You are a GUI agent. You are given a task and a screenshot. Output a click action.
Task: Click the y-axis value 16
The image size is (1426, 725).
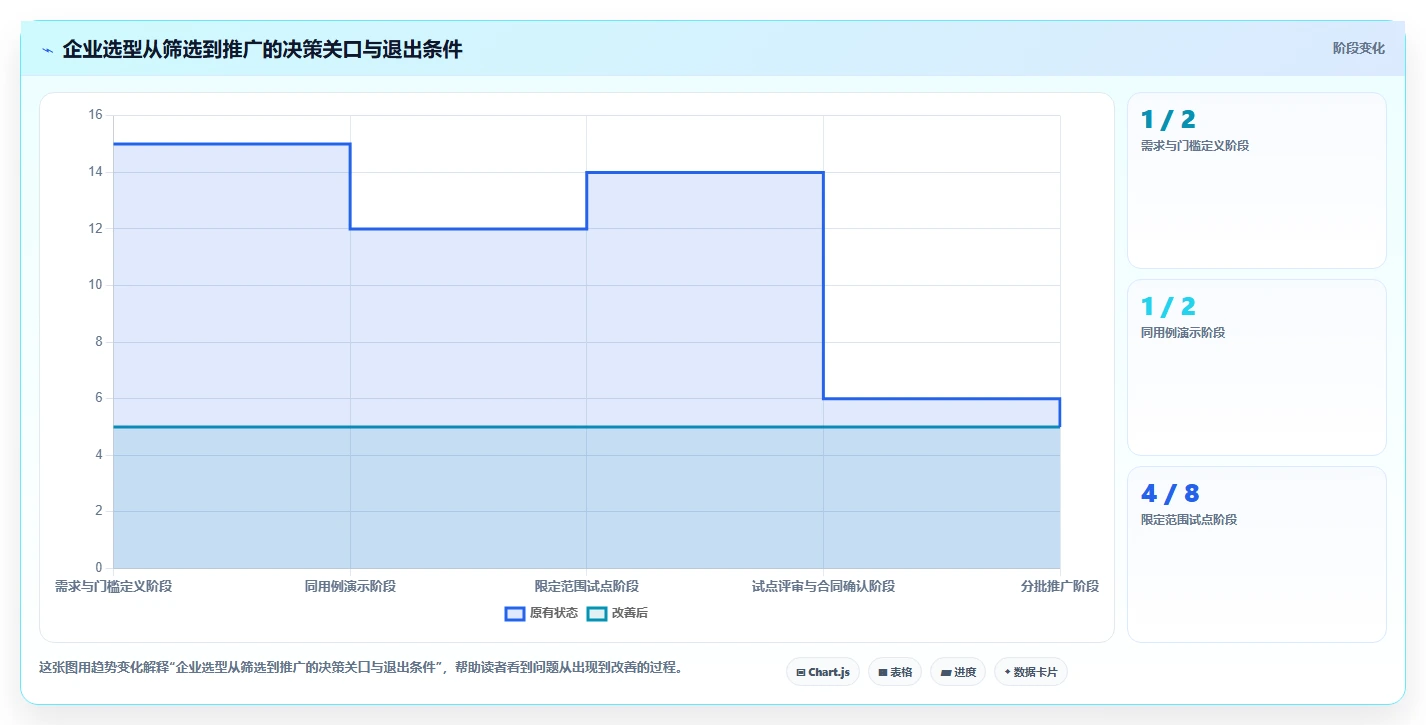[96, 115]
